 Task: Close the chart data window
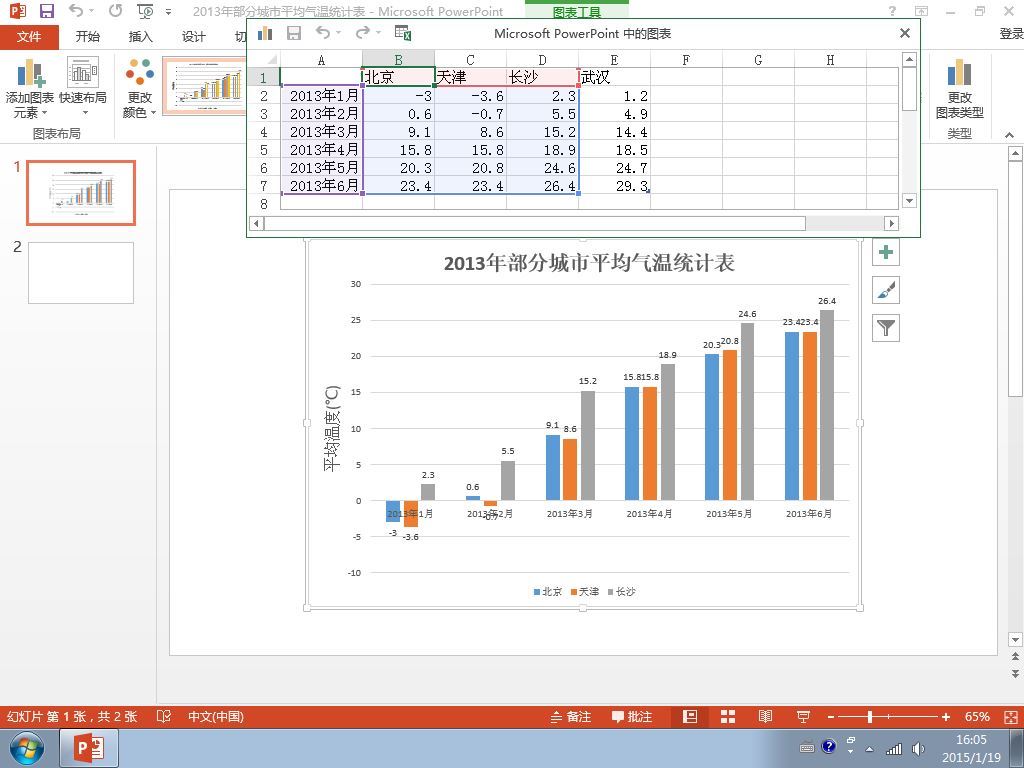[904, 33]
